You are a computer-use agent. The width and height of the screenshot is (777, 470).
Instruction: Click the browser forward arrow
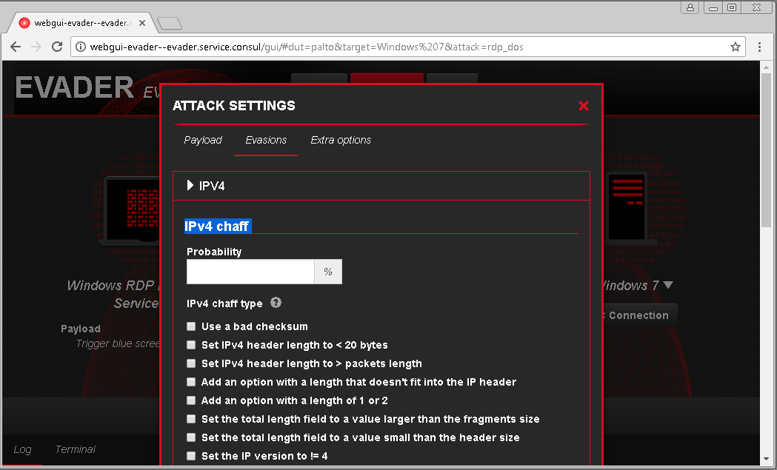pyautogui.click(x=36, y=47)
